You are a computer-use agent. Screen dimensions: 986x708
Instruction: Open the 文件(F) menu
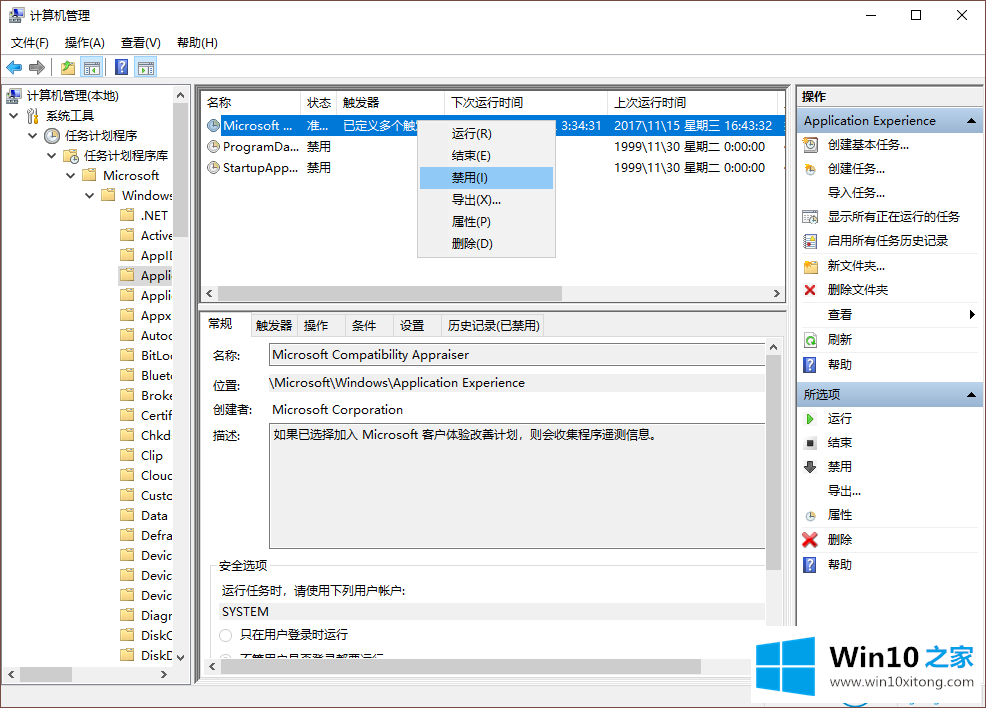pos(30,43)
